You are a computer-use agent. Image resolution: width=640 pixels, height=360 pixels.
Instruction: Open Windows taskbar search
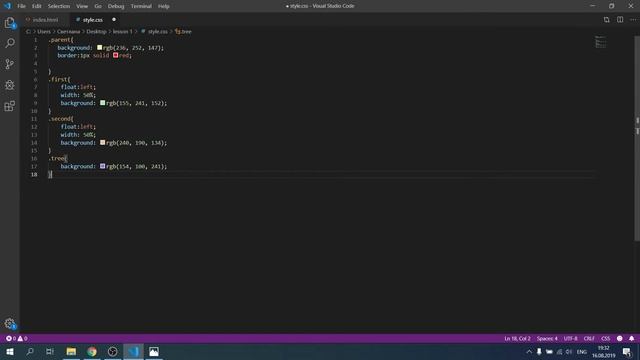[30, 351]
